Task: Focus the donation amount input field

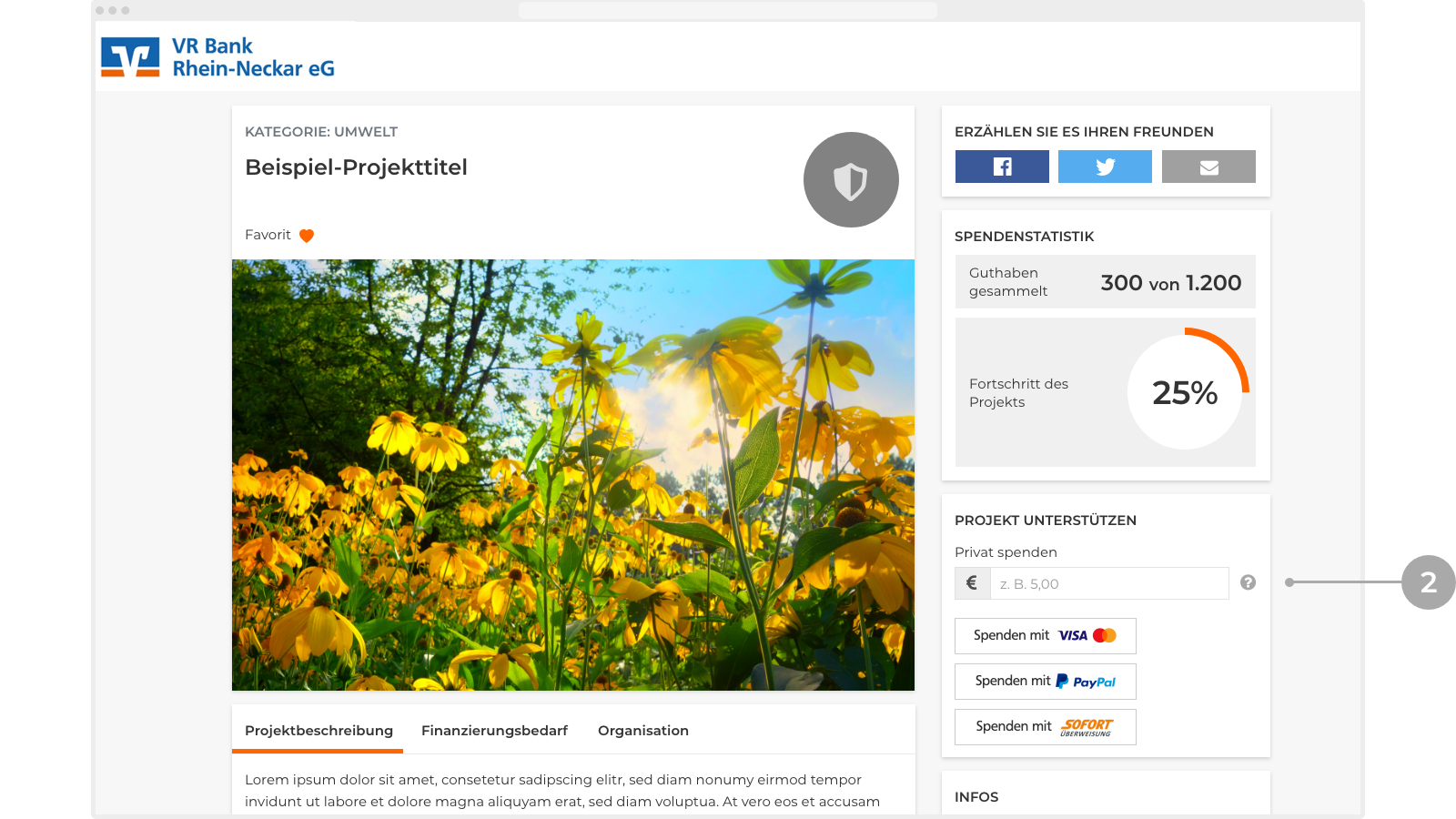Action: (1109, 583)
